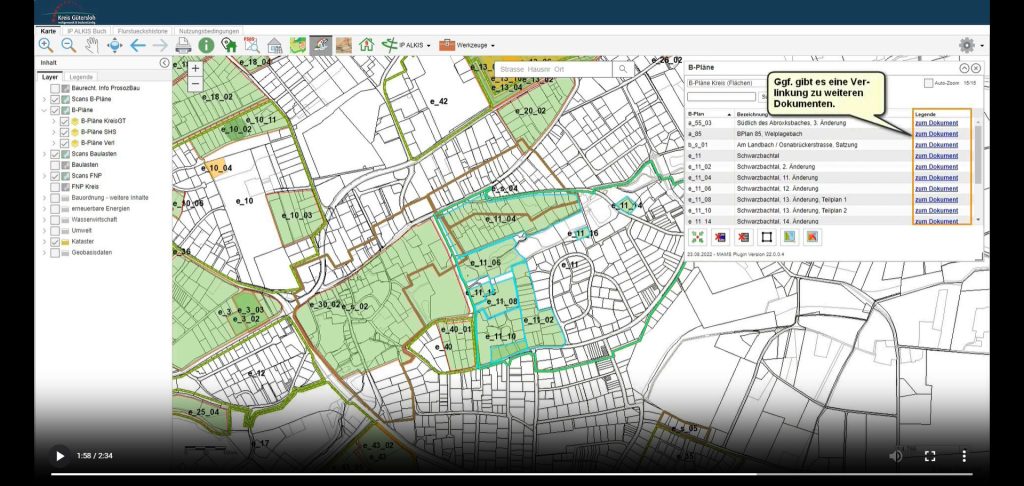Open the Werkzeuge dropdown menu
1024x486 pixels.
(468, 45)
